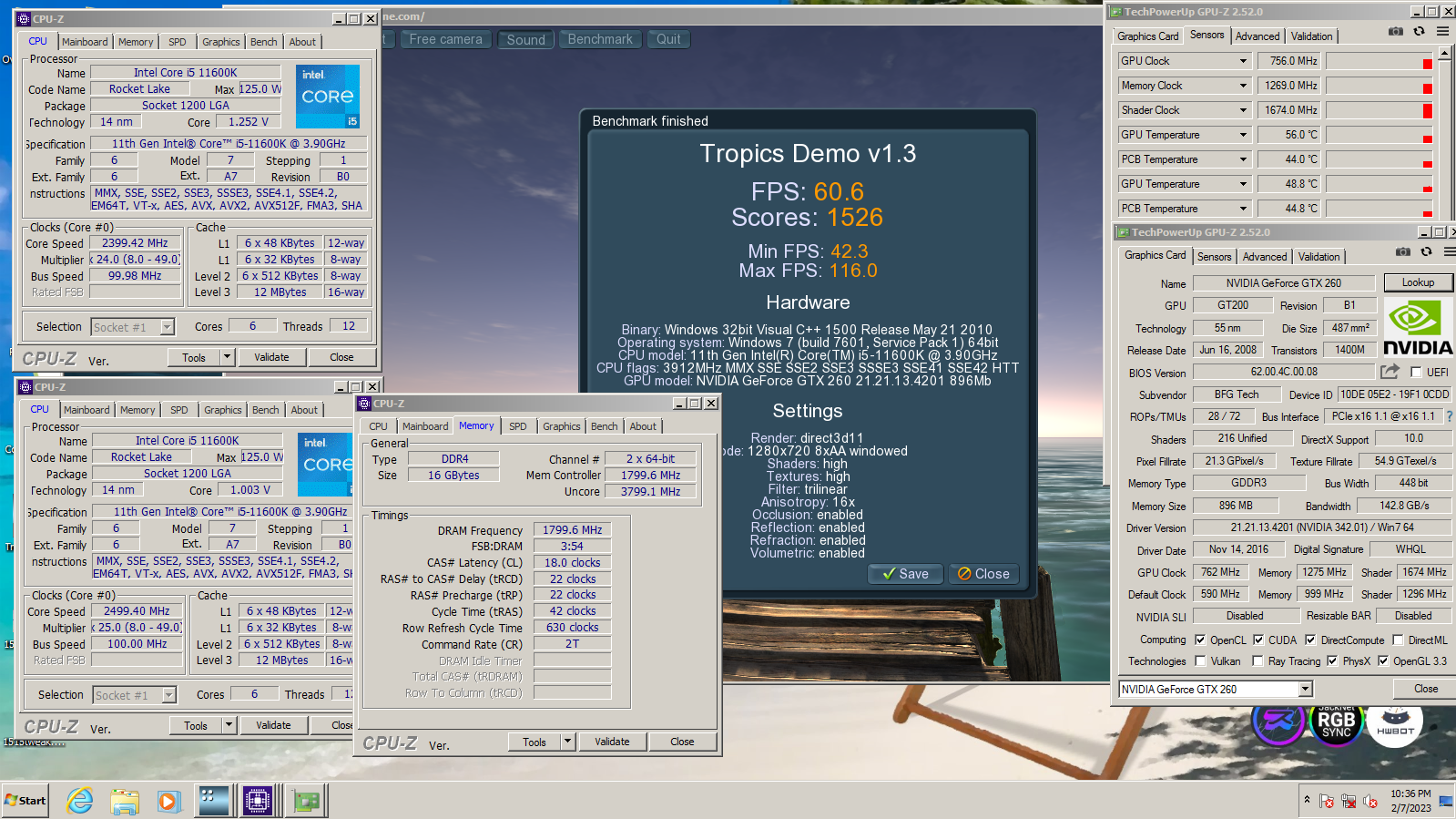Open Windows Media Player from the taskbar
This screenshot has width=1456, height=819.
(x=168, y=801)
